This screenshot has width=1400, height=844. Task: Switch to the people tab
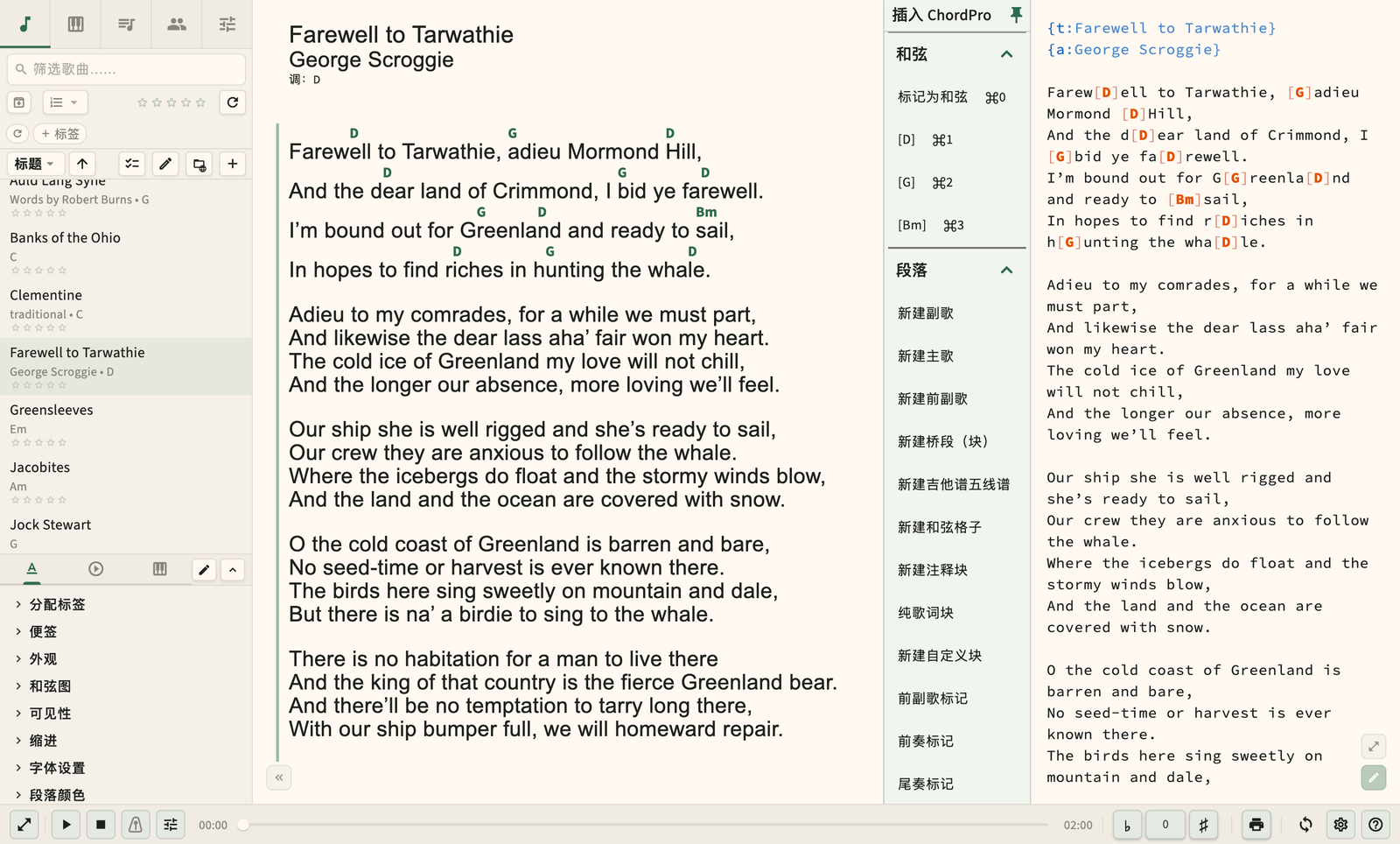coord(177,24)
